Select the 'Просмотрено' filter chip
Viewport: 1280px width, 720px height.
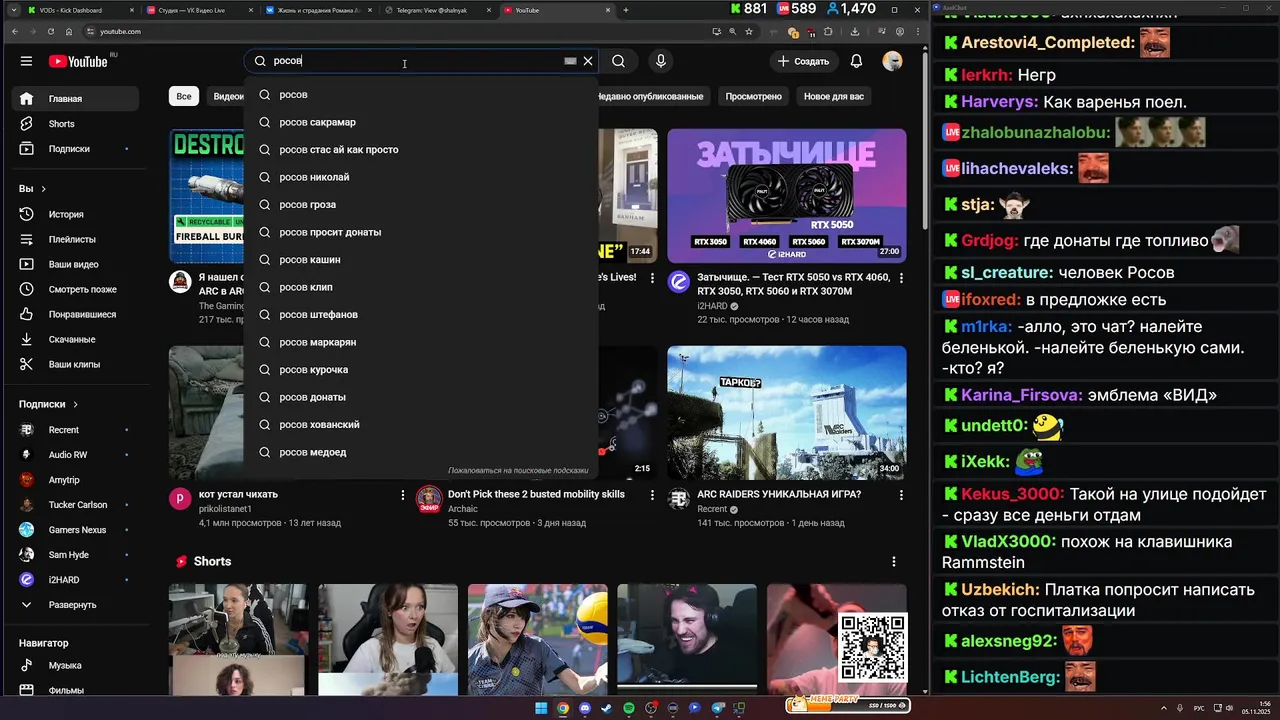(753, 96)
